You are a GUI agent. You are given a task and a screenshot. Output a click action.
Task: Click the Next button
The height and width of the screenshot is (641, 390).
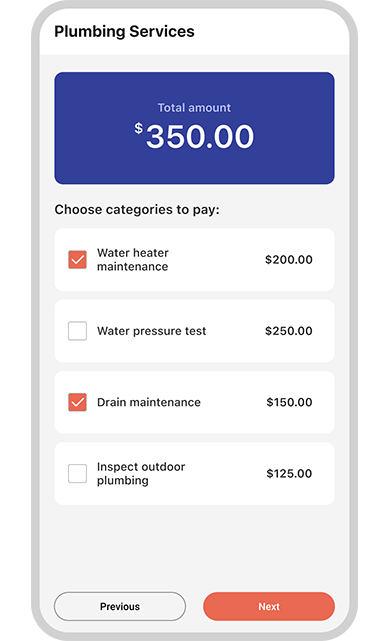(269, 606)
